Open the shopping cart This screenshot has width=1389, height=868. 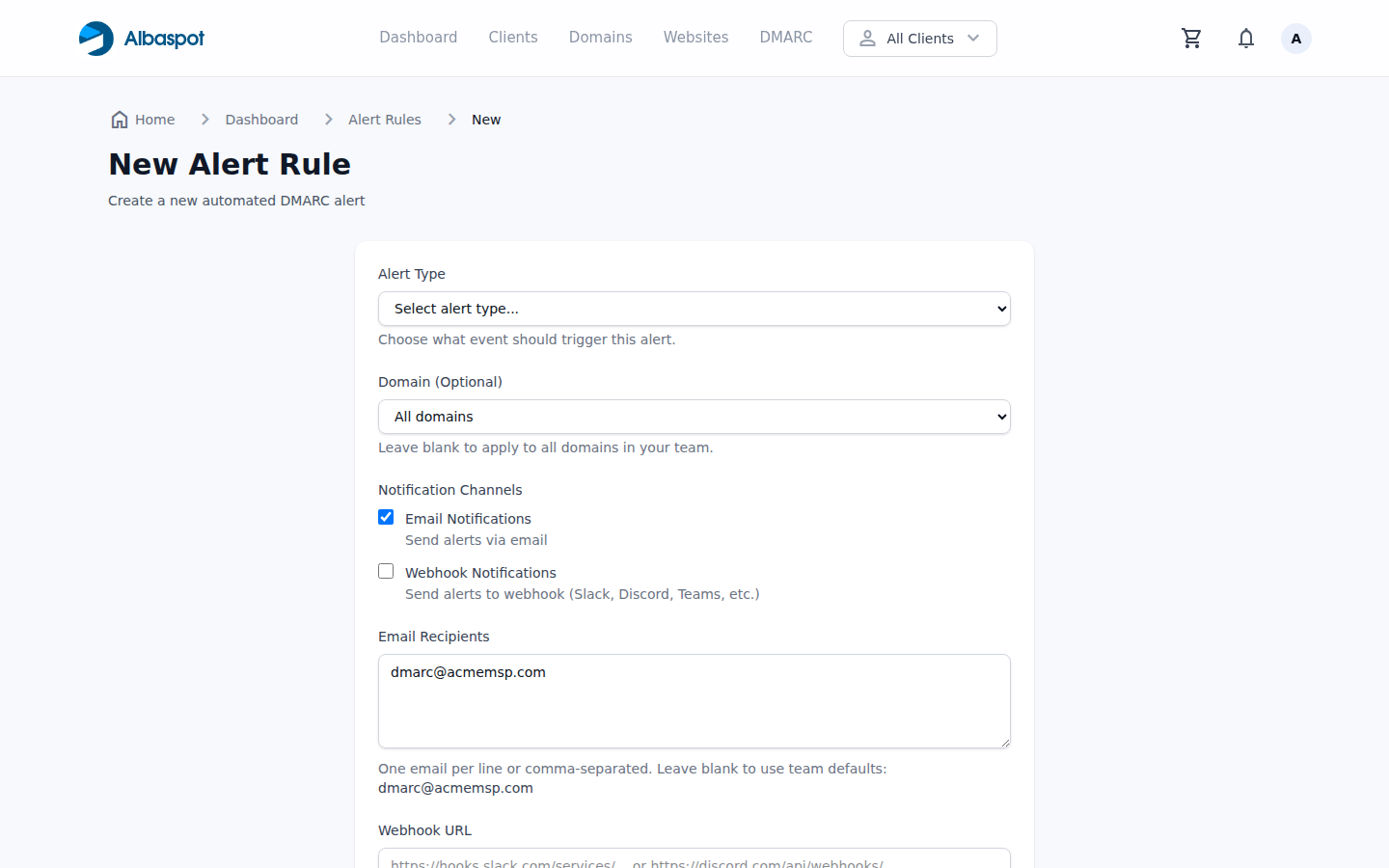click(1191, 38)
